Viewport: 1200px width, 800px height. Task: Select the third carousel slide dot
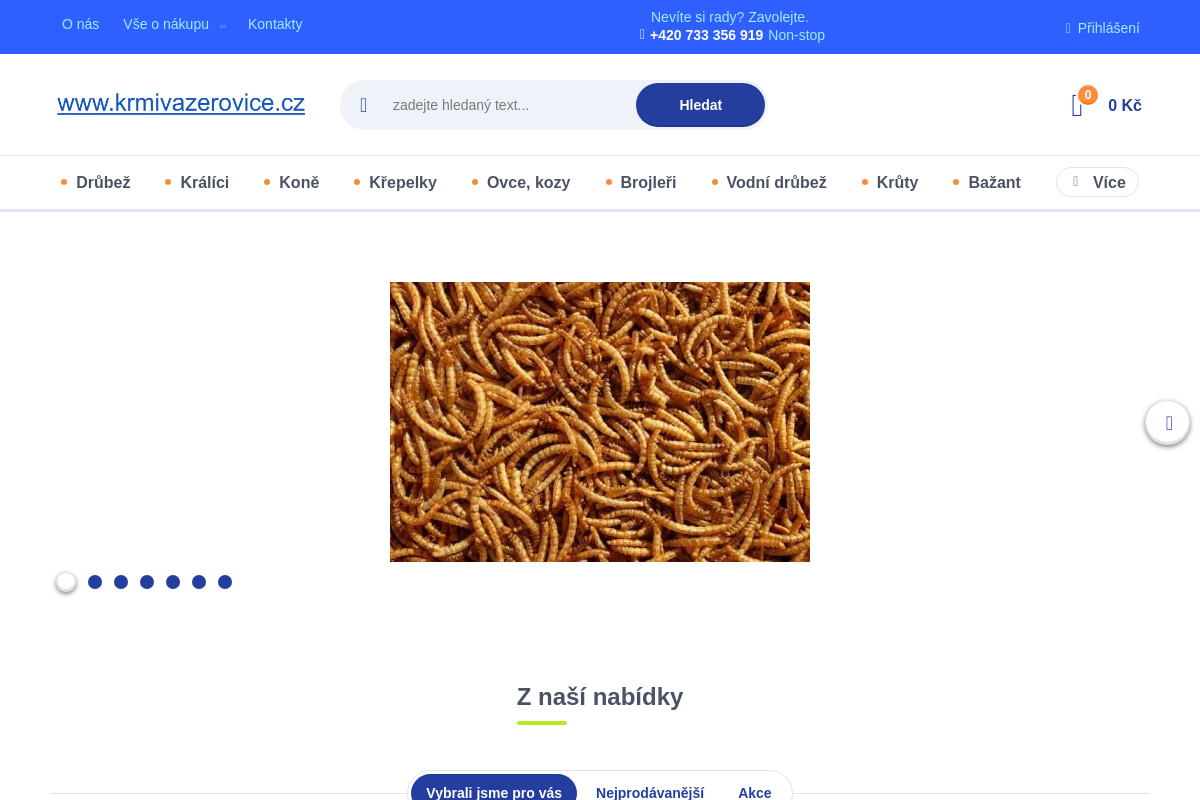click(121, 582)
